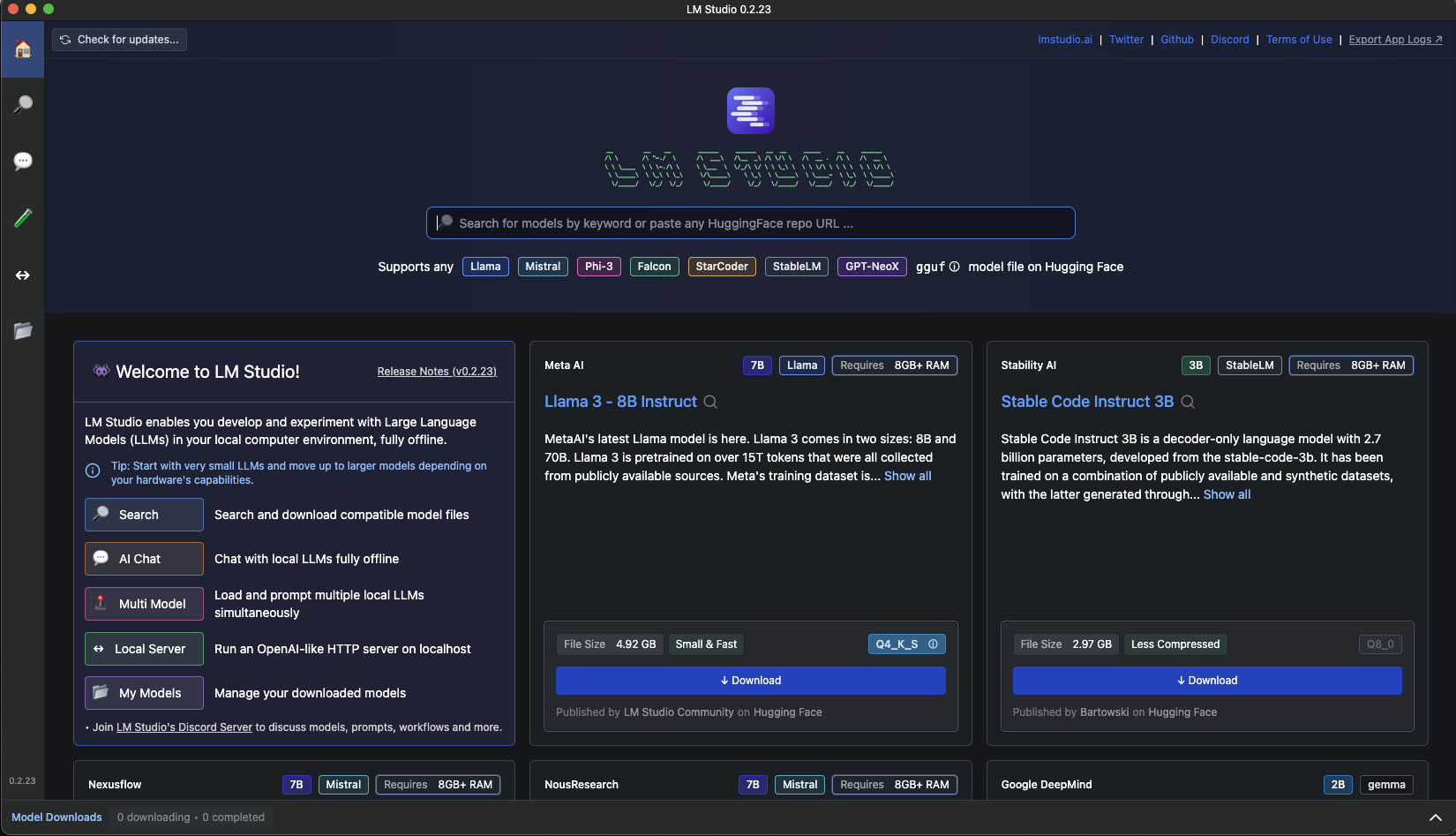
Task: Expand Llama 3 description with Show all
Action: 907,476
